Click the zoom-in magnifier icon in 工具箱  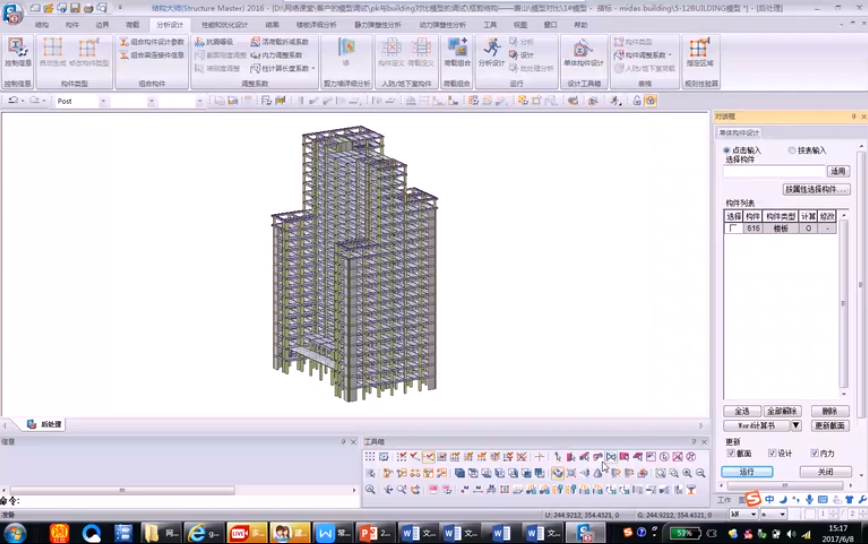tap(687, 473)
